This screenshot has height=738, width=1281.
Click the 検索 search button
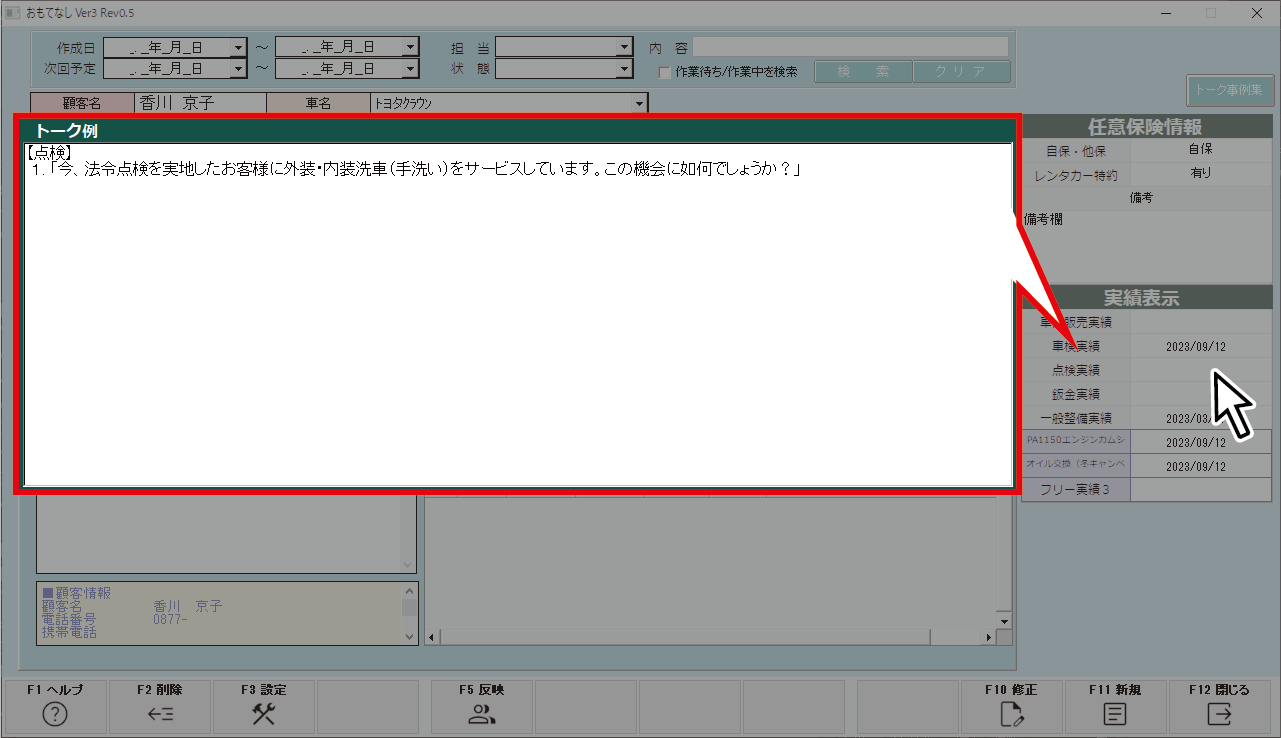[863, 72]
